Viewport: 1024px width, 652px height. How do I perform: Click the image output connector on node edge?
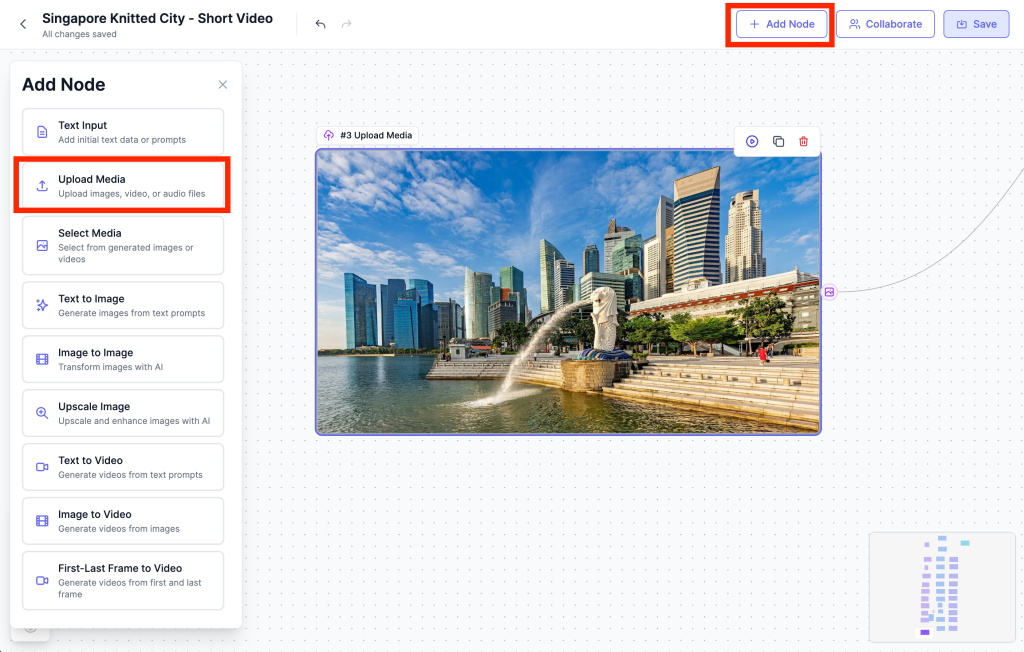pyautogui.click(x=829, y=292)
